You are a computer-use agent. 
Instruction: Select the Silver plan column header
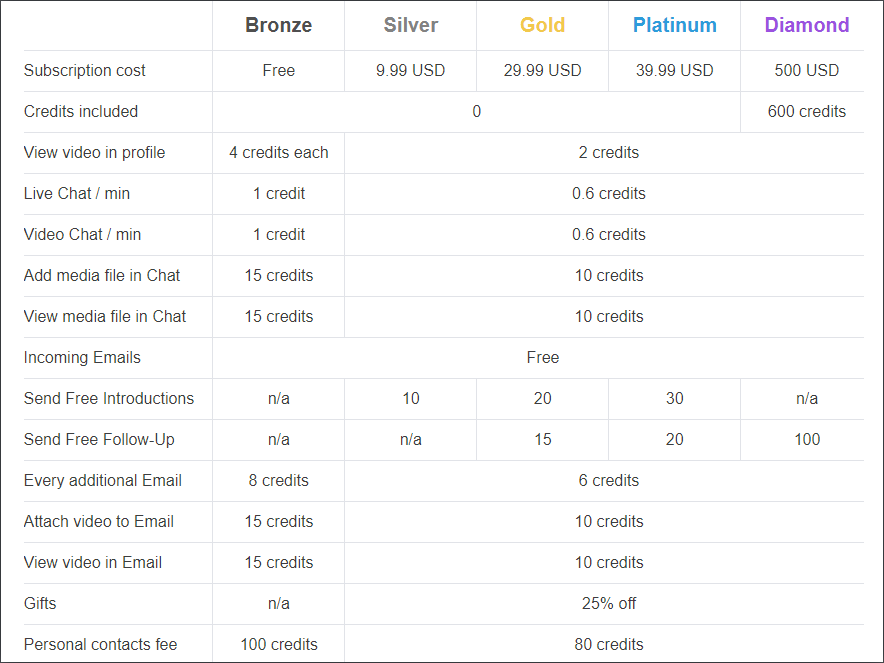click(x=410, y=25)
